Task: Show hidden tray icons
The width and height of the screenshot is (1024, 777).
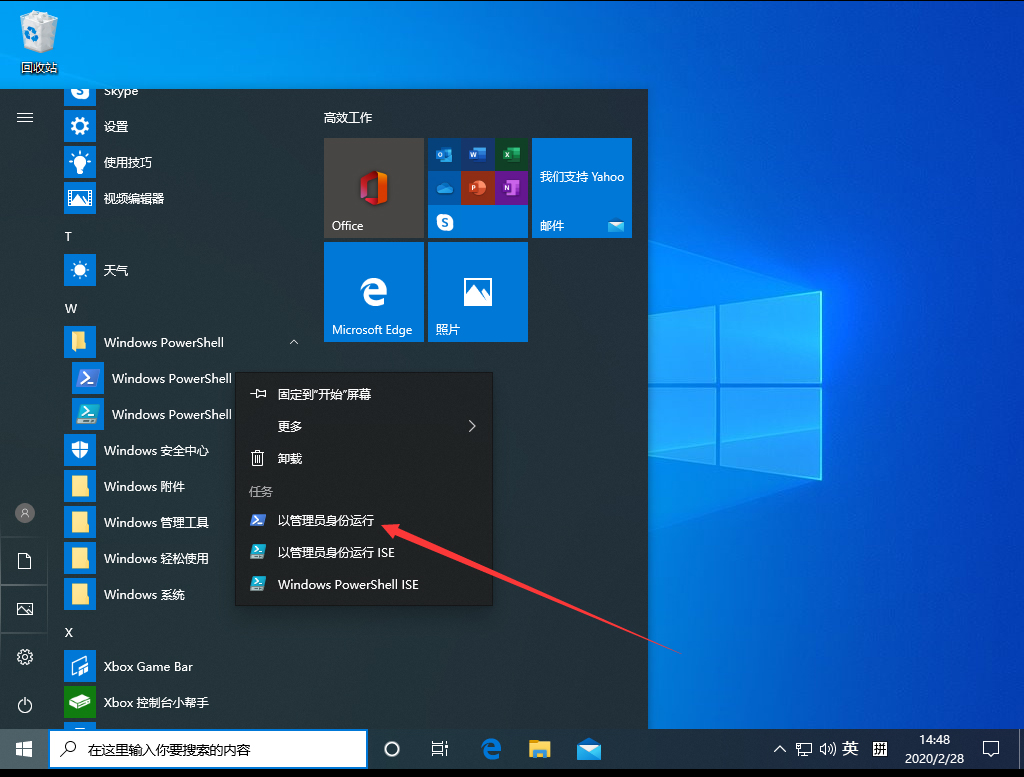Action: (778, 748)
